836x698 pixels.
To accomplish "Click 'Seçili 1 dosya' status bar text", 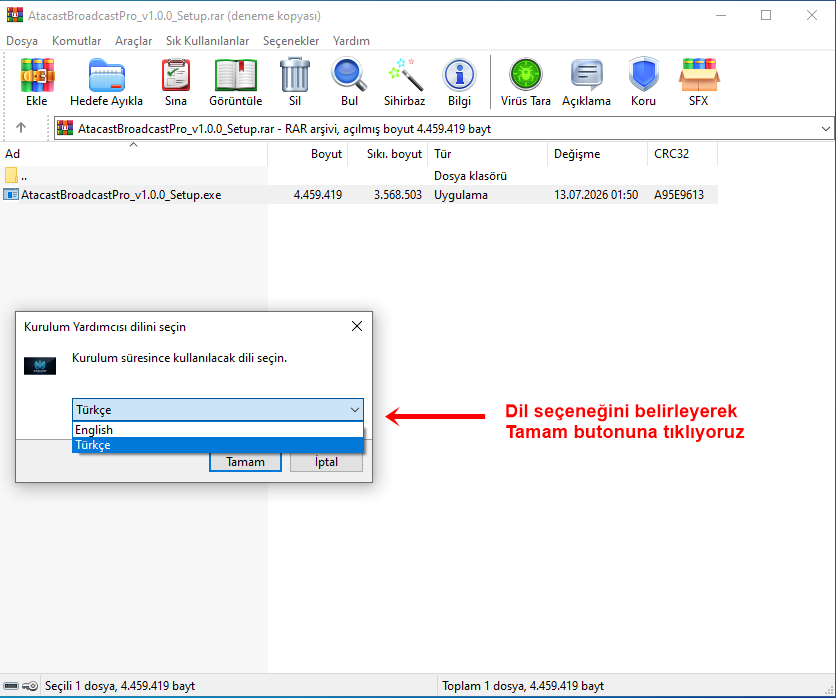I will pos(120,686).
